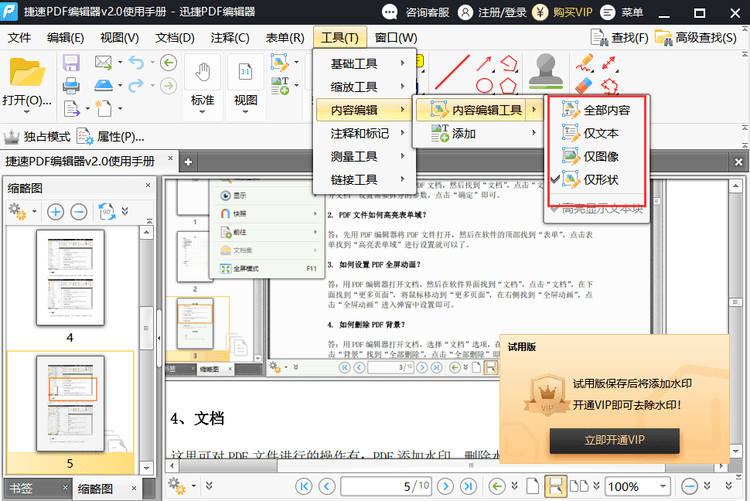Select 全部内容 edit mode

596,110
